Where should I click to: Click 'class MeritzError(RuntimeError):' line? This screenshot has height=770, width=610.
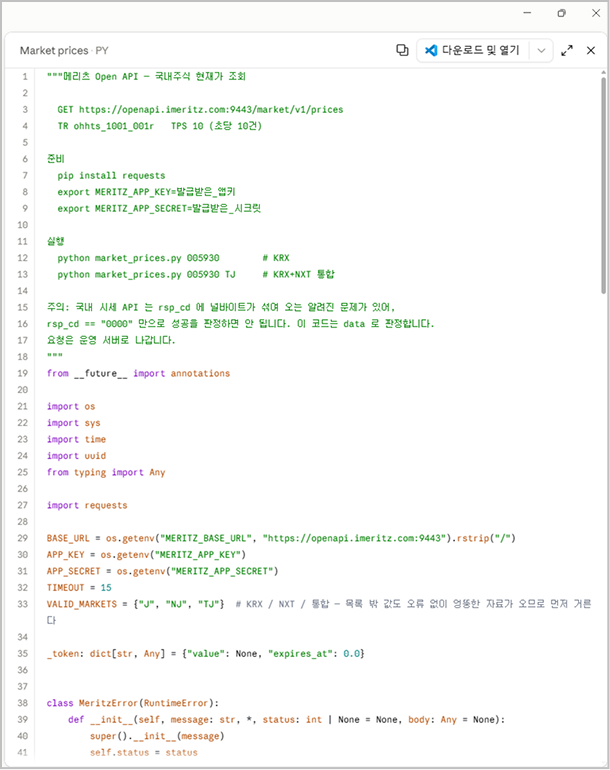pos(133,703)
